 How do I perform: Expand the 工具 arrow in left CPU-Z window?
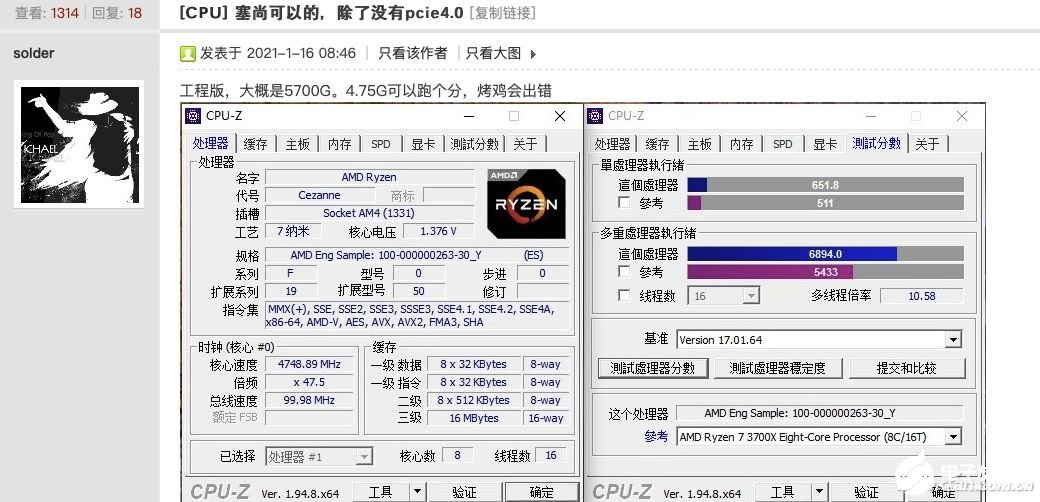417,492
